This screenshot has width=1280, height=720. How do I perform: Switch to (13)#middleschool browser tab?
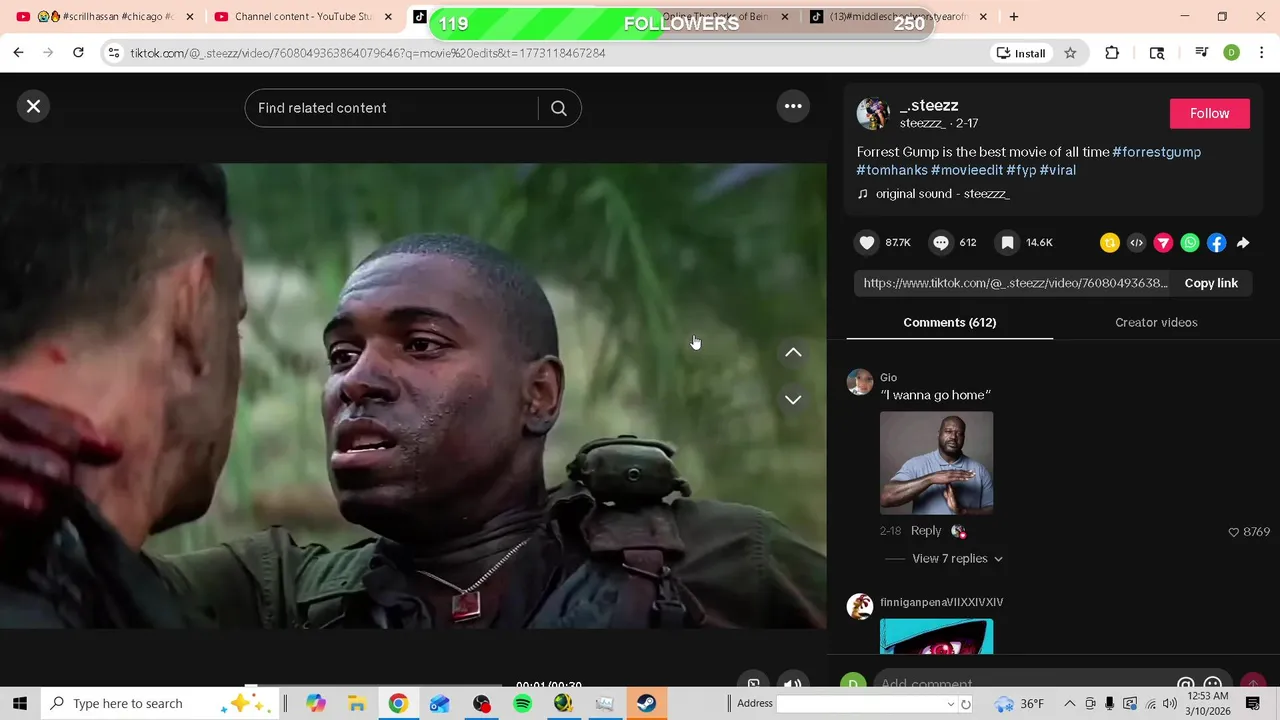tap(899, 17)
